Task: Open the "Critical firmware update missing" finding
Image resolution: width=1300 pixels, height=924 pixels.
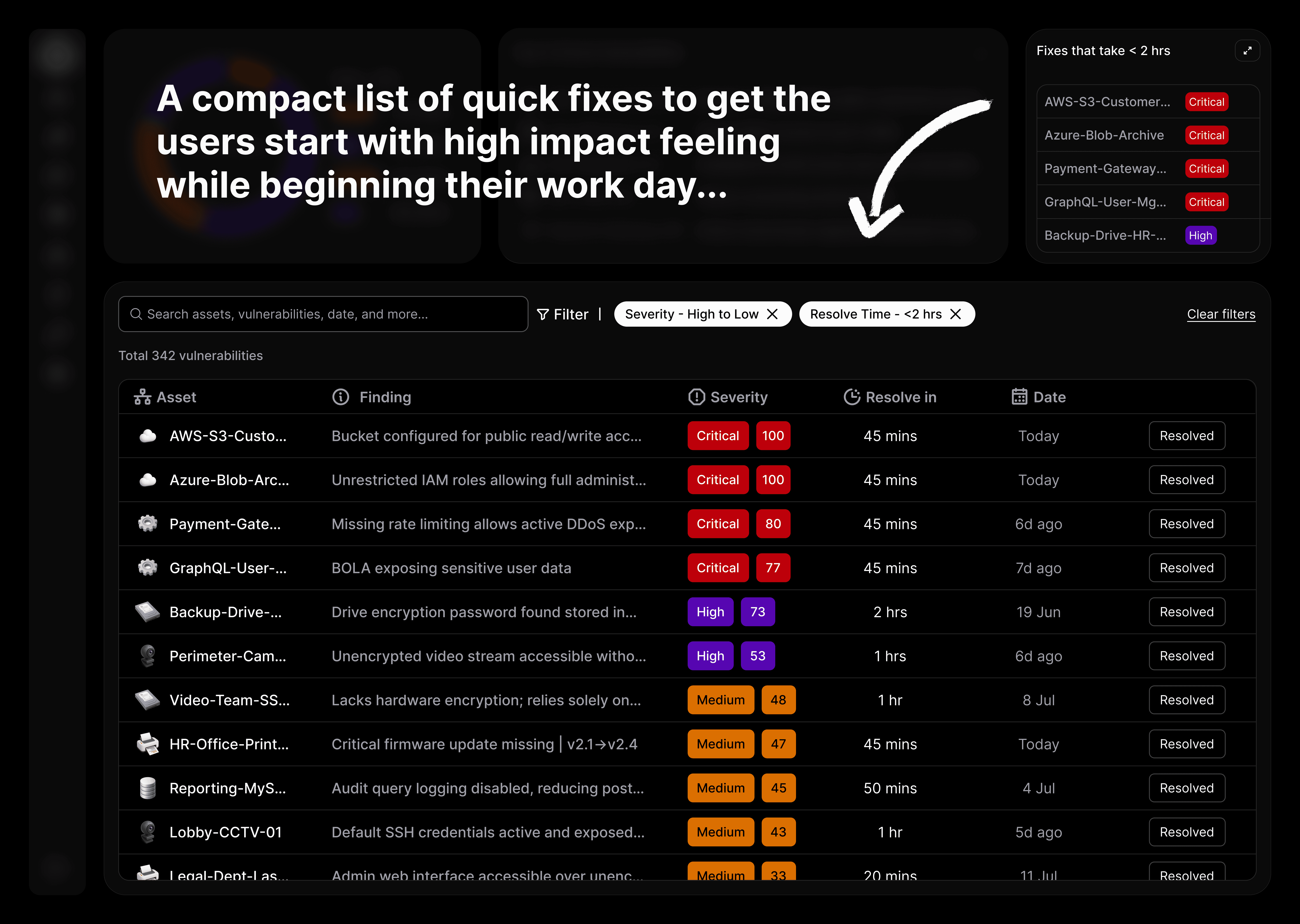Action: tap(484, 744)
